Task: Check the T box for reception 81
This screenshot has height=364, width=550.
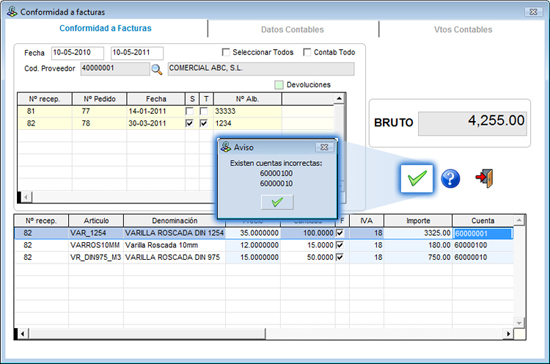Action: tap(203, 111)
